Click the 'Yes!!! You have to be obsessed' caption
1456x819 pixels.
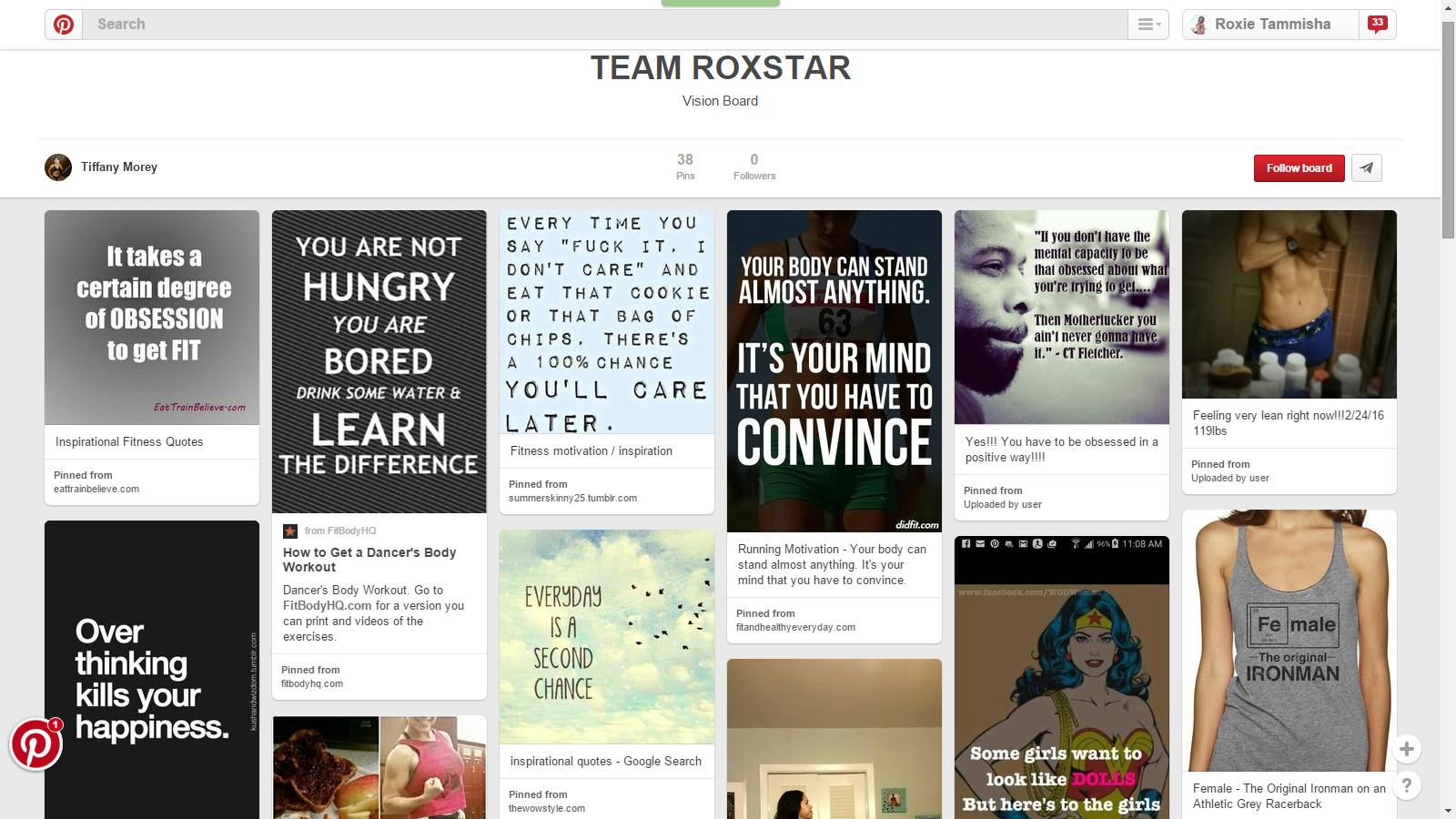pyautogui.click(x=1062, y=450)
